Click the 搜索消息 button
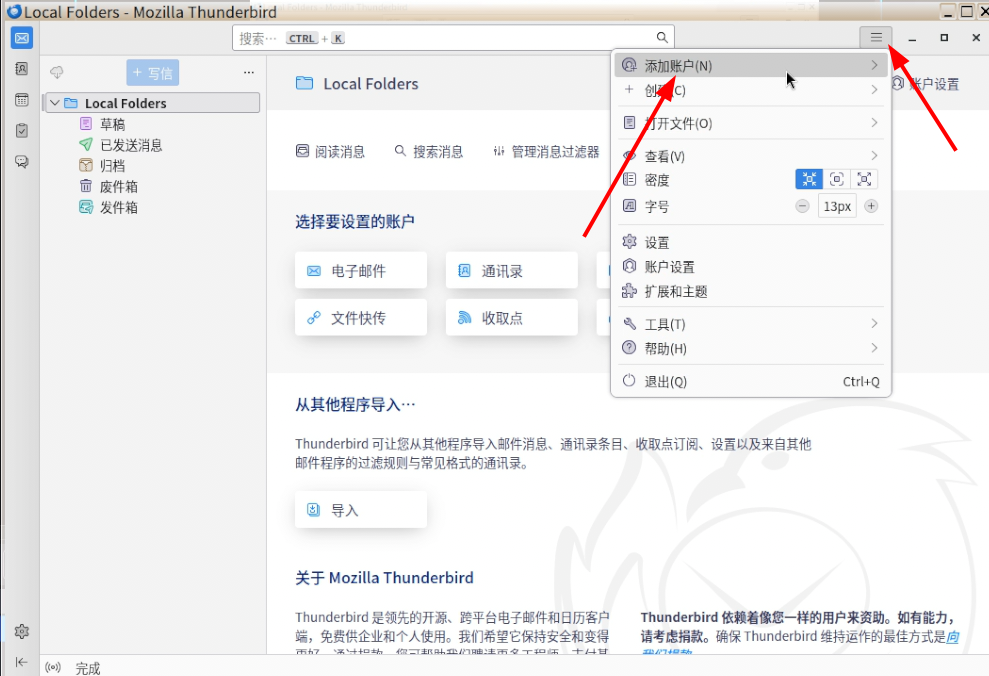The height and width of the screenshot is (676, 989). pyautogui.click(x=429, y=151)
